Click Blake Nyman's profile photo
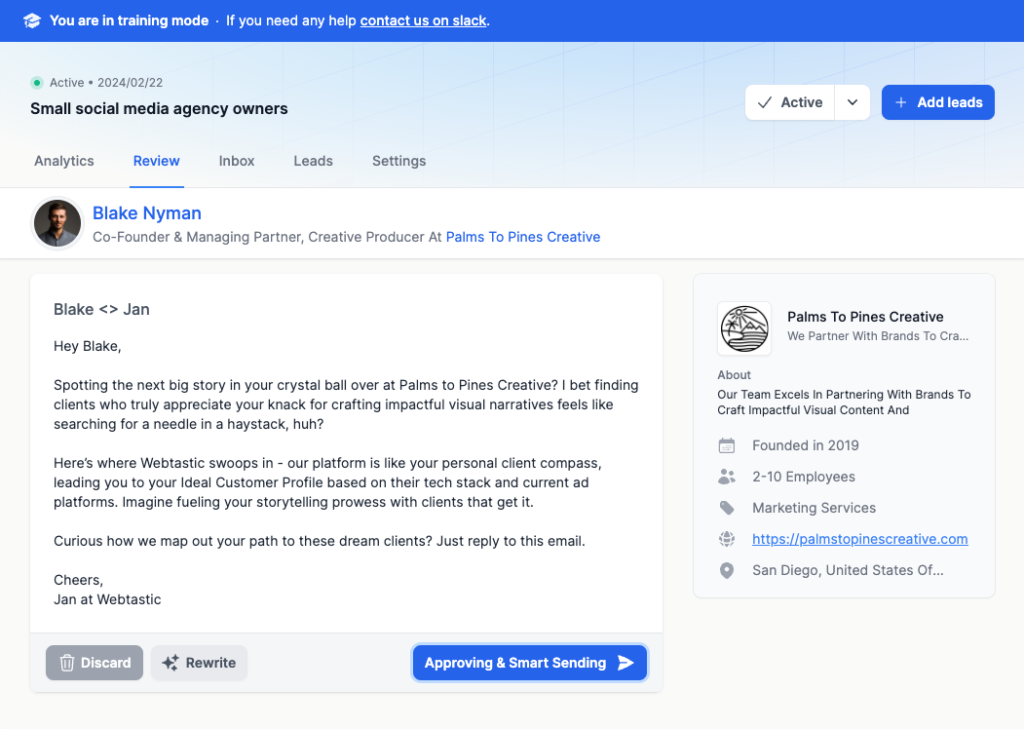 pos(57,223)
